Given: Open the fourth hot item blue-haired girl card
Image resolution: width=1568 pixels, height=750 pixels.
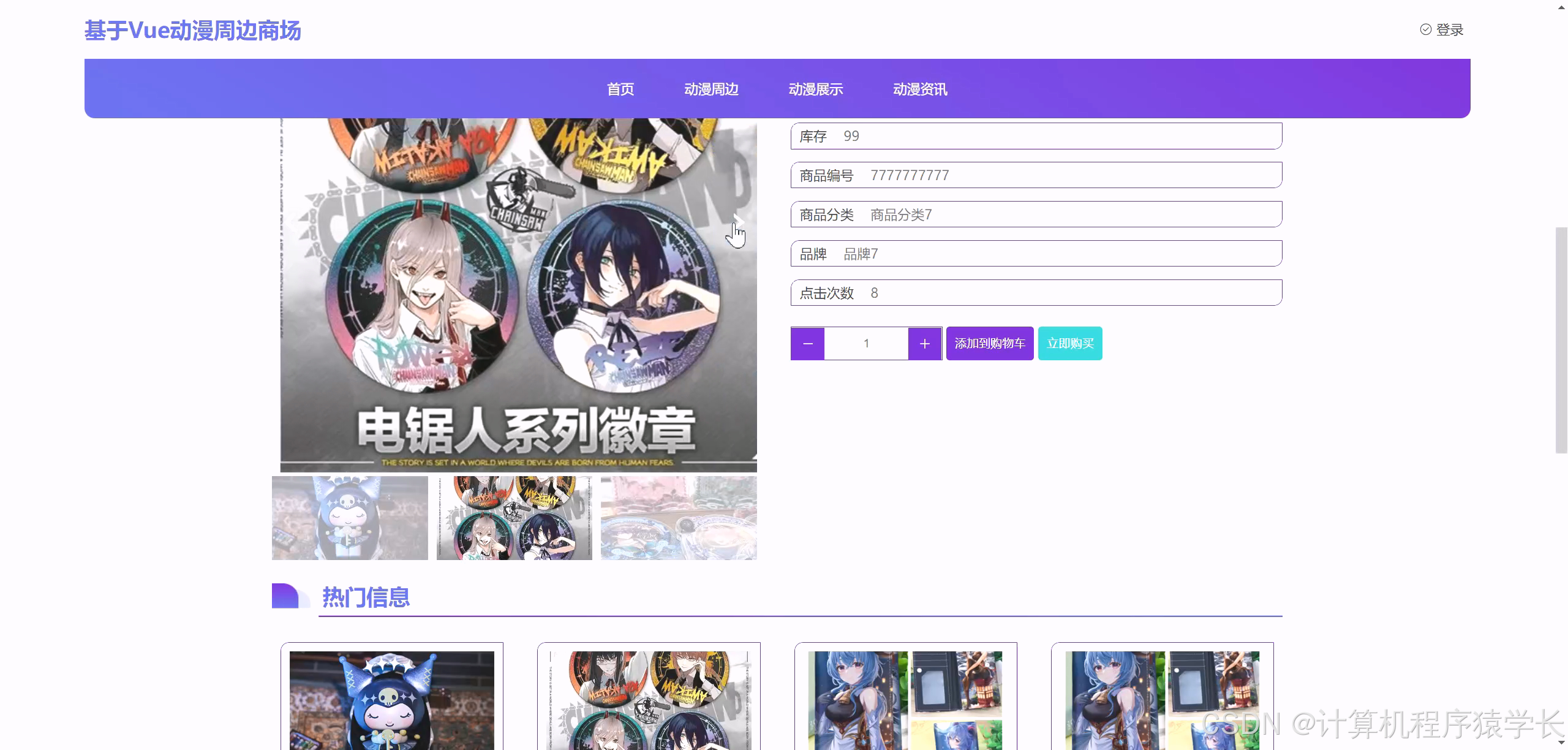Looking at the screenshot, I should [x=1162, y=697].
